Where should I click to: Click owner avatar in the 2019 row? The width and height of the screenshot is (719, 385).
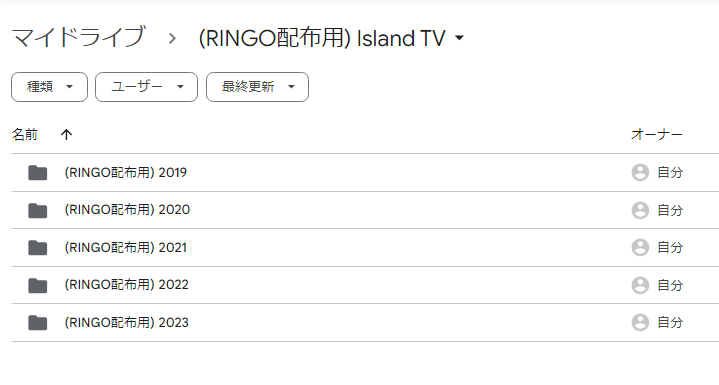640,173
